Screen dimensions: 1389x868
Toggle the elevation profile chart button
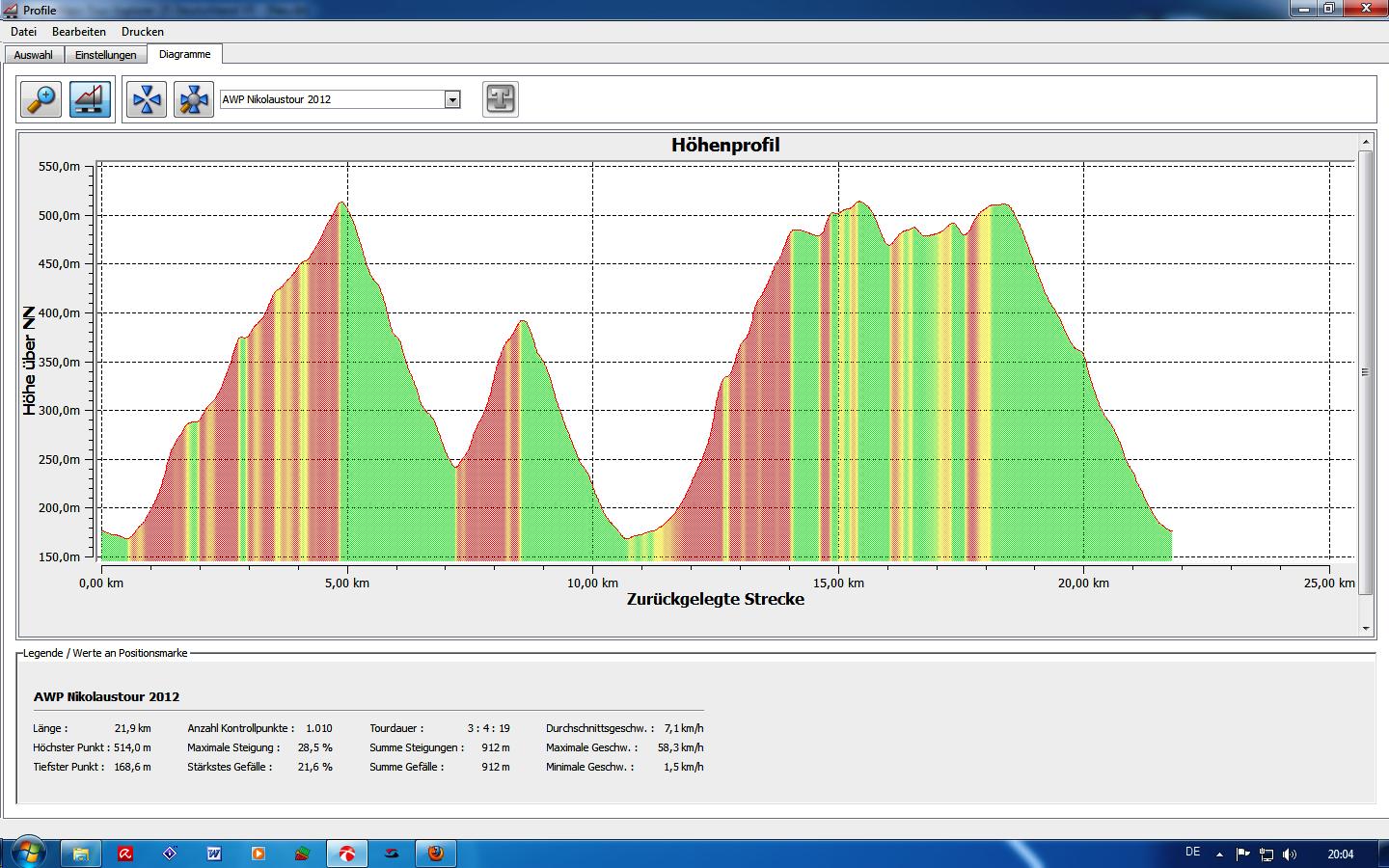pos(91,99)
